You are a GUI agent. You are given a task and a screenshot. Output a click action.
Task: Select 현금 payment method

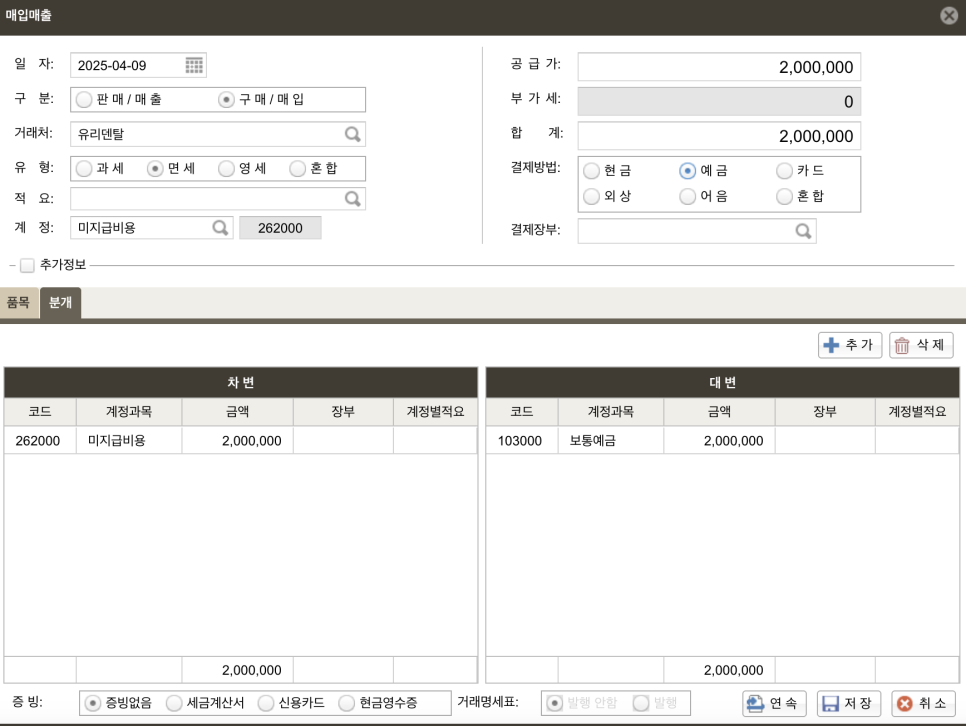[591, 171]
